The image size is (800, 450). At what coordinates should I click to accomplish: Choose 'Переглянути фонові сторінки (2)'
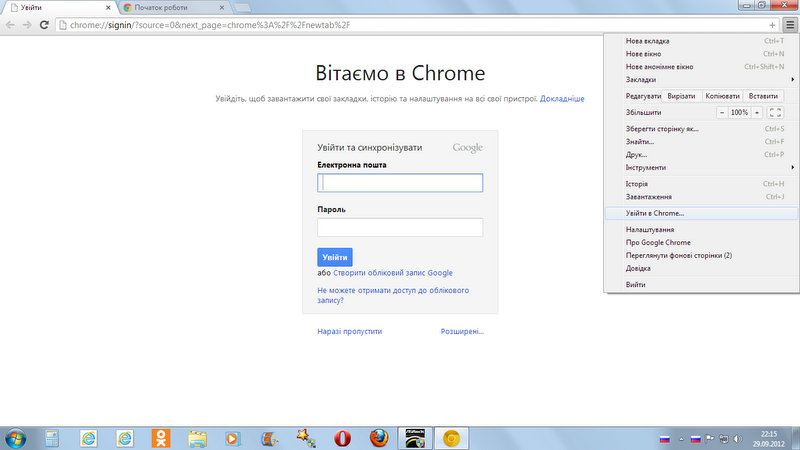pyautogui.click(x=702, y=255)
